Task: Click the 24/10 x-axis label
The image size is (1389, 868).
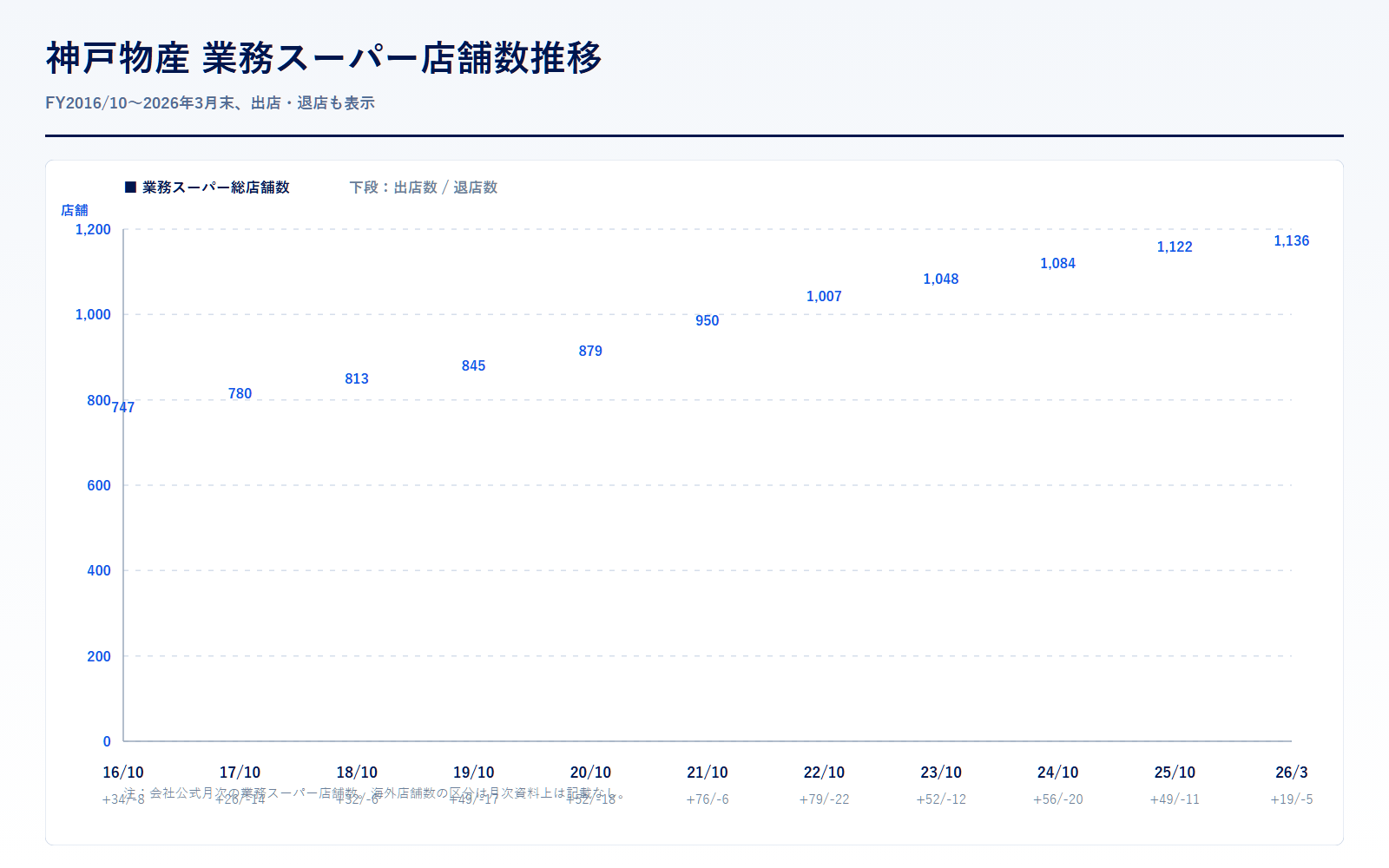Action: pyautogui.click(x=1058, y=773)
